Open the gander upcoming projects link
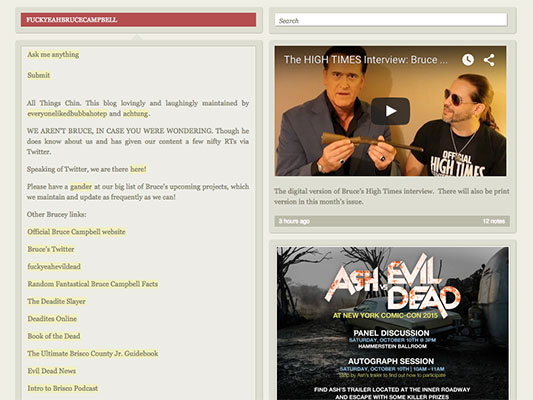Image resolution: width=533 pixels, height=400 pixels. [x=81, y=187]
